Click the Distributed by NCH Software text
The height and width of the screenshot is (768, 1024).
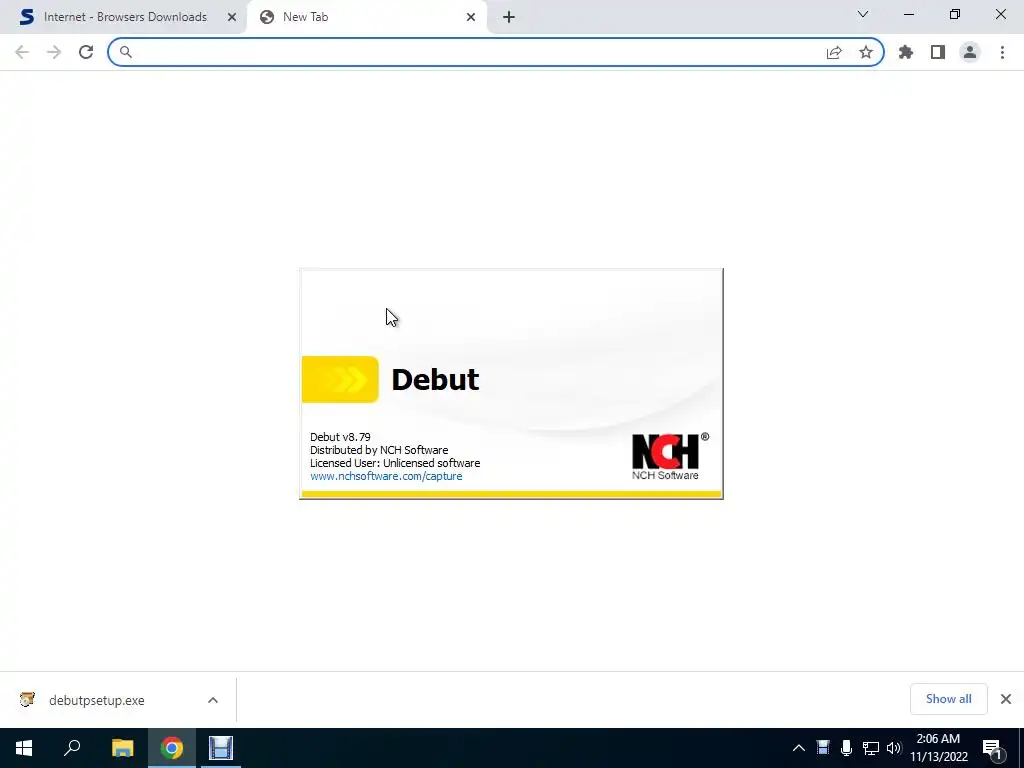point(379,450)
